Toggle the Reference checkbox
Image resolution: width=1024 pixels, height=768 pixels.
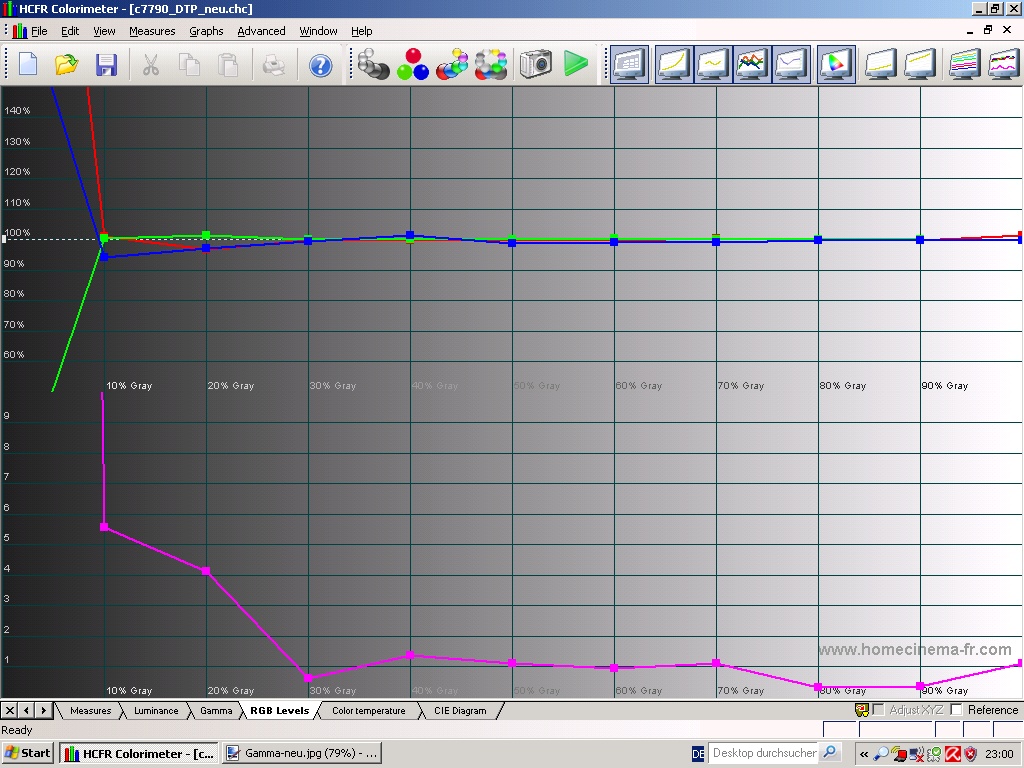tap(956, 710)
